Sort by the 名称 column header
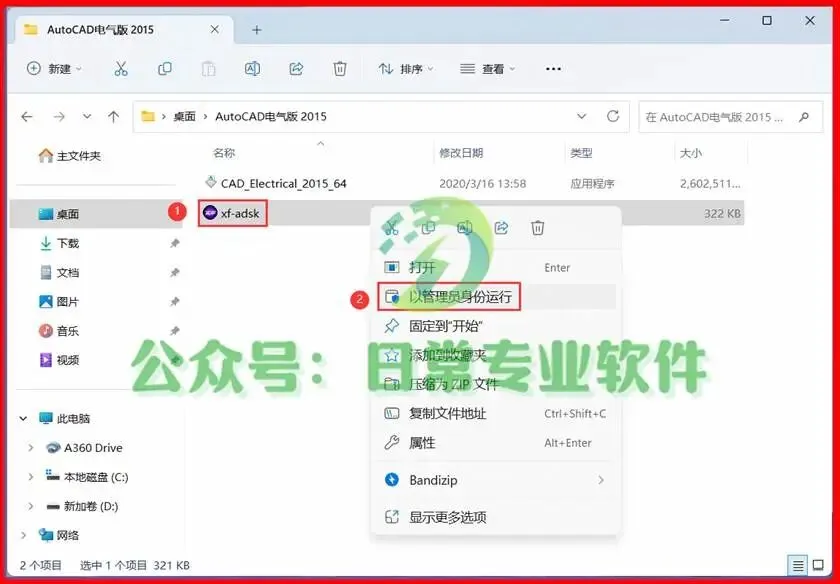840x584 pixels. pyautogui.click(x=224, y=153)
